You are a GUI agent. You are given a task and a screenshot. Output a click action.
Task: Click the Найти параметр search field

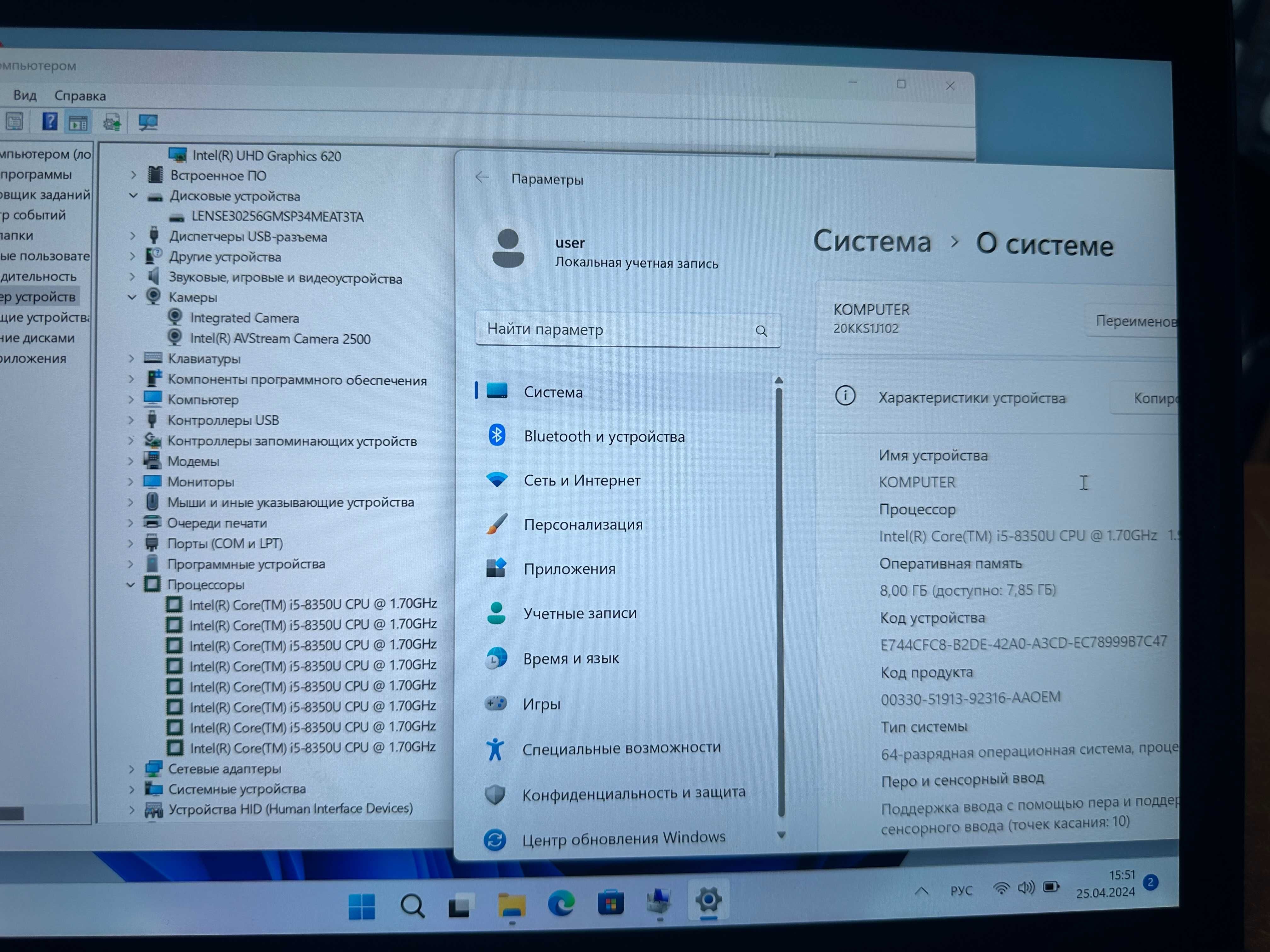(x=627, y=330)
